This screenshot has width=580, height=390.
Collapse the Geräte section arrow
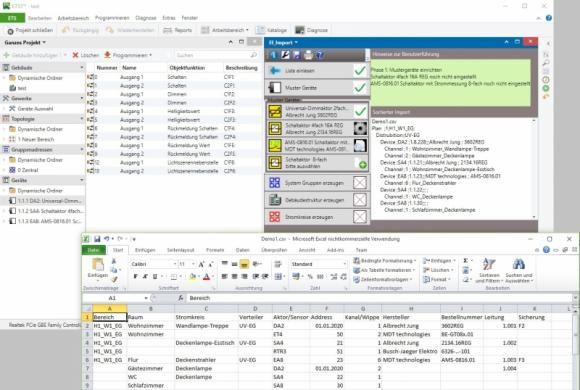coord(82,180)
